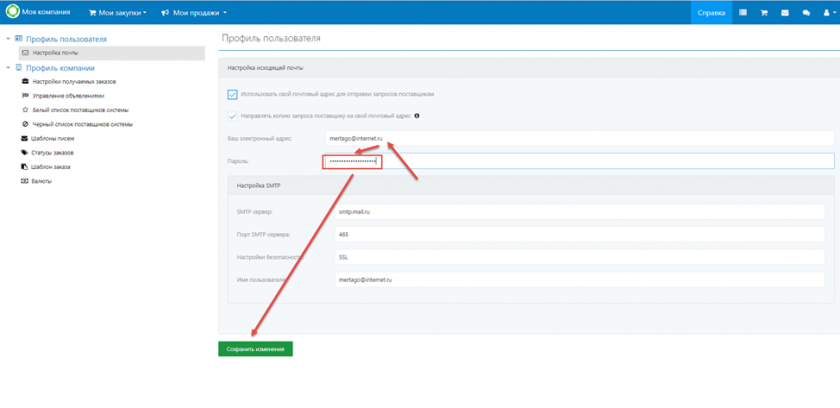Toggle checkbox for using own mail address

pyautogui.click(x=232, y=94)
